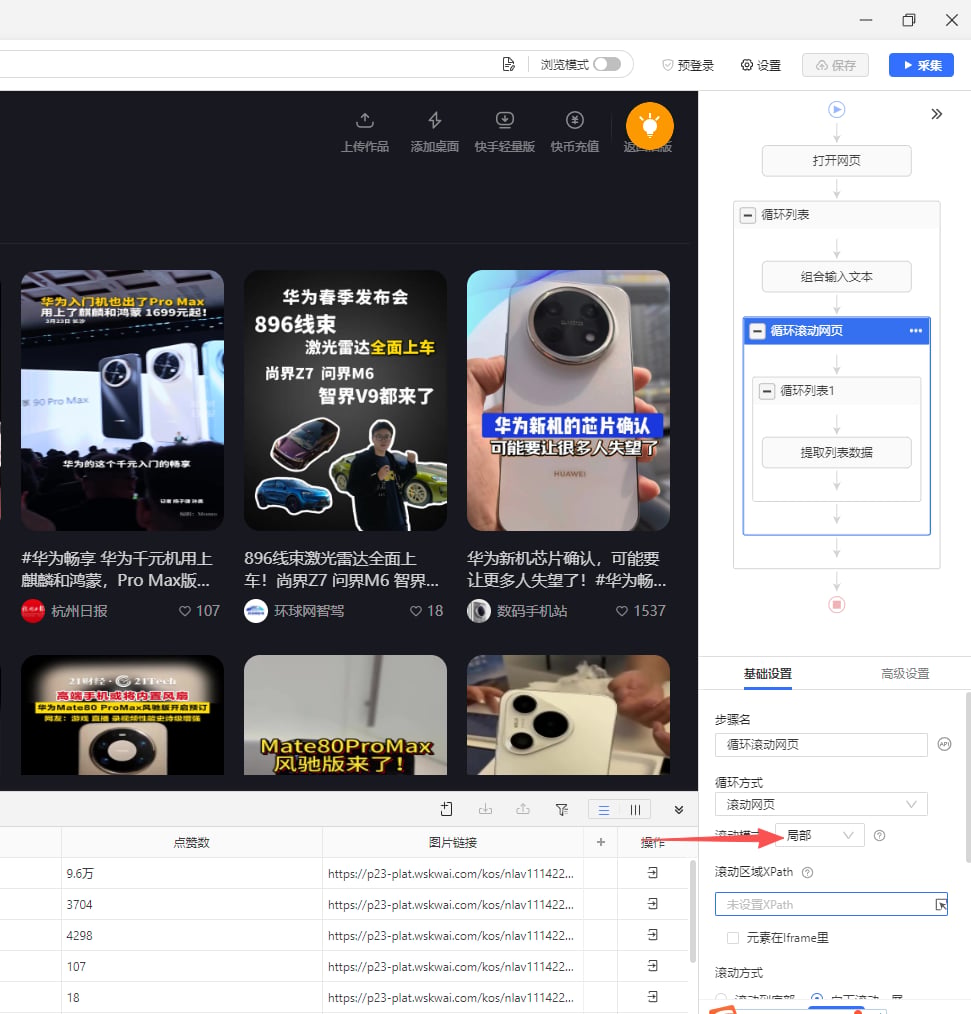Click the API icon next to 步骤名
The height and width of the screenshot is (1014, 971).
click(x=944, y=744)
